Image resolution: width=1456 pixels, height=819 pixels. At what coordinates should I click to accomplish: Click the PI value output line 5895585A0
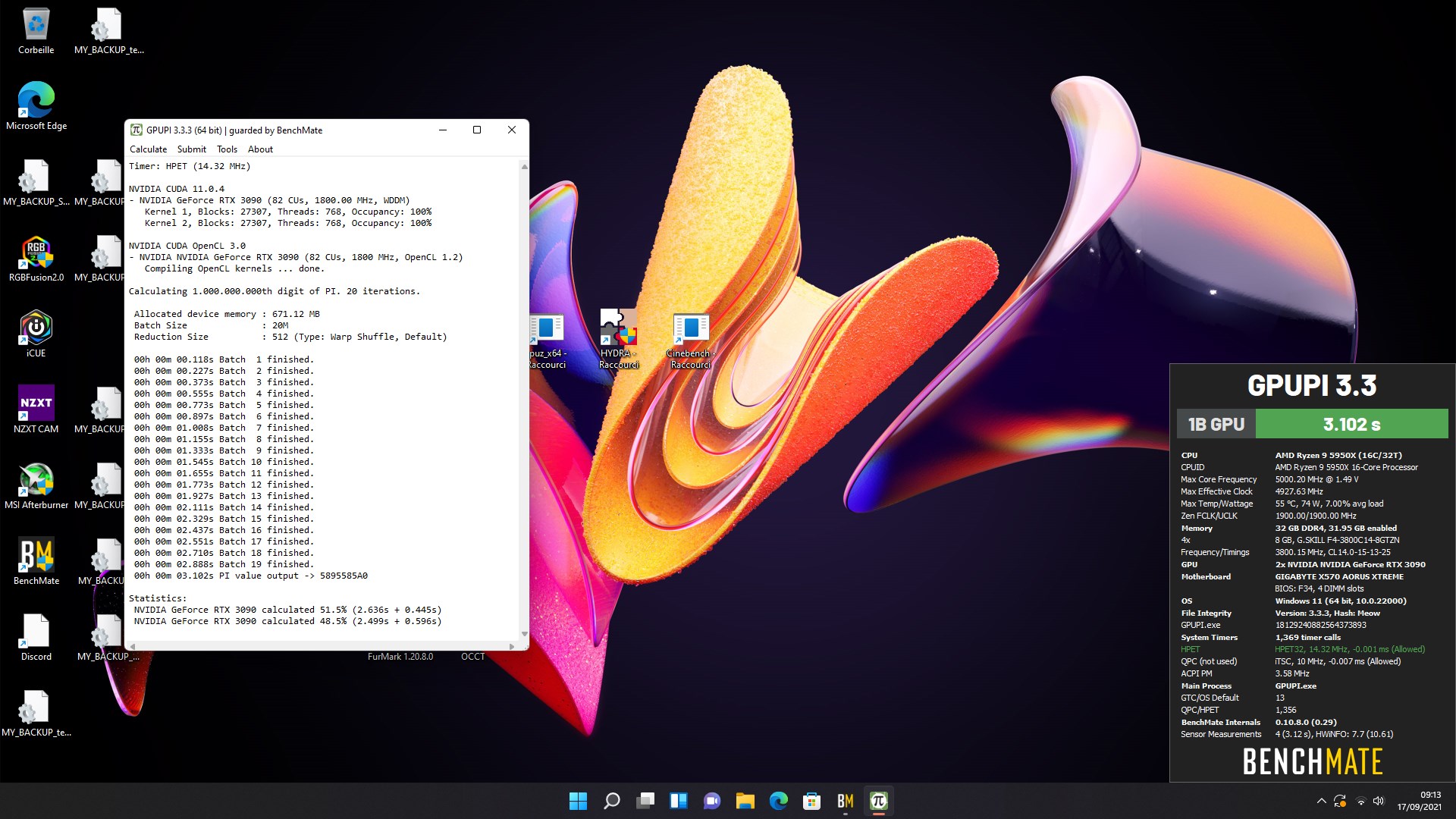tap(251, 576)
